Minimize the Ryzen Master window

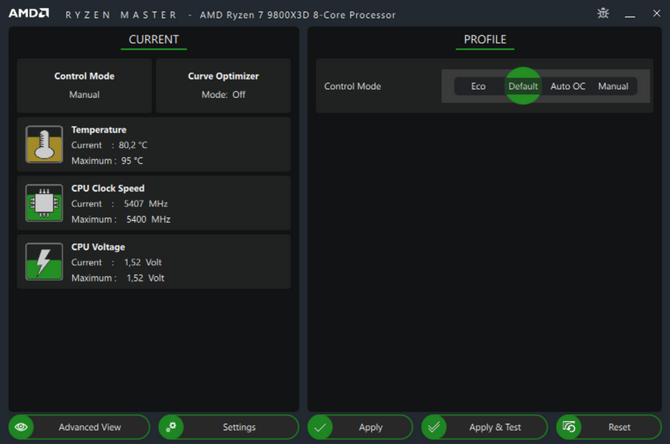629,14
